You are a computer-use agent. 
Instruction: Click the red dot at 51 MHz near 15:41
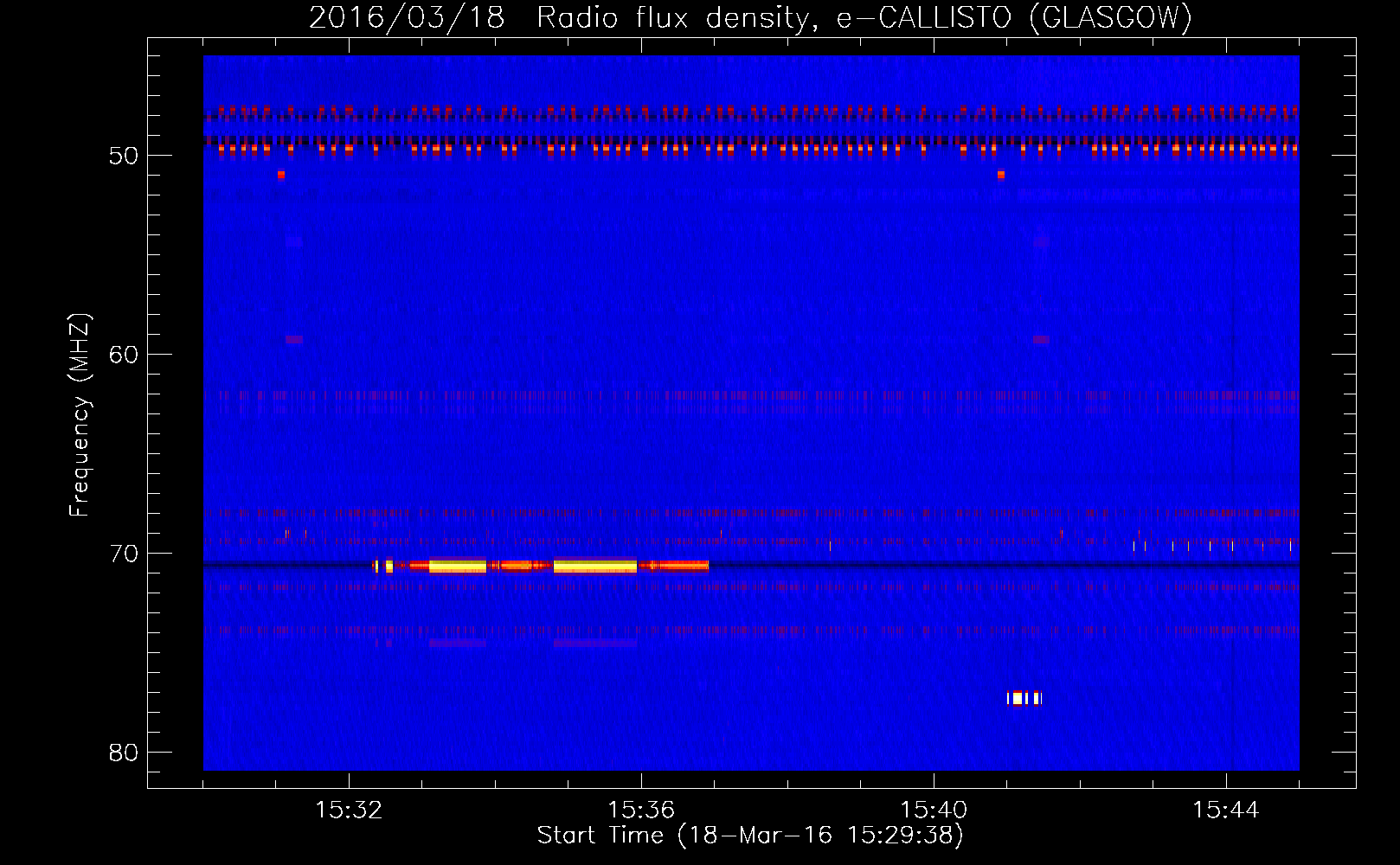(1001, 175)
